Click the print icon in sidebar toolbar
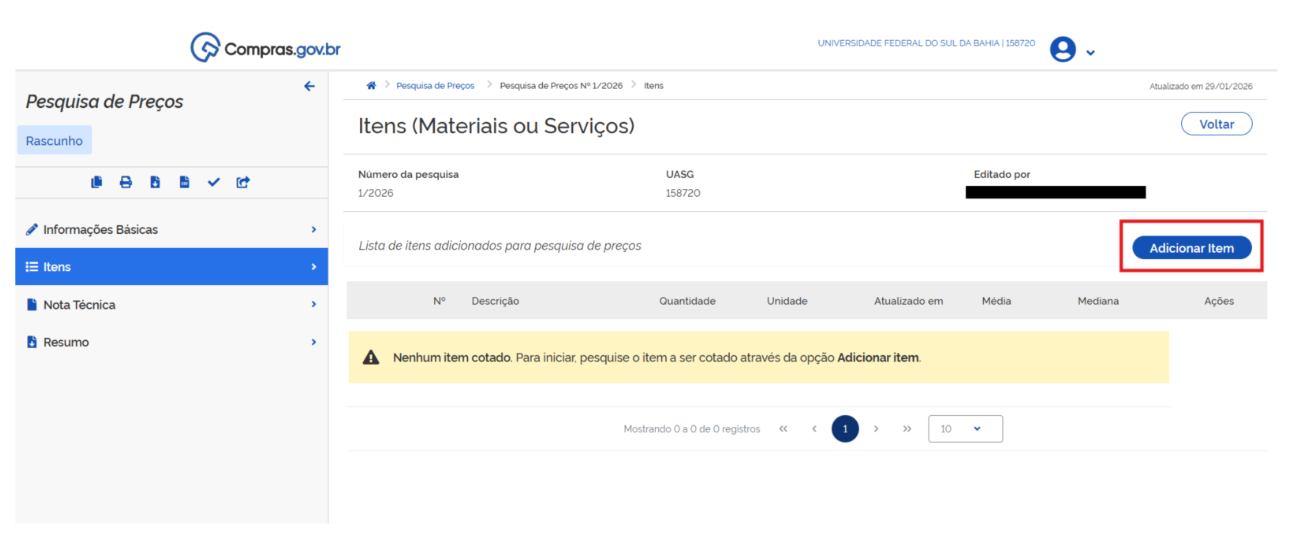The width and height of the screenshot is (1301, 536). [126, 182]
